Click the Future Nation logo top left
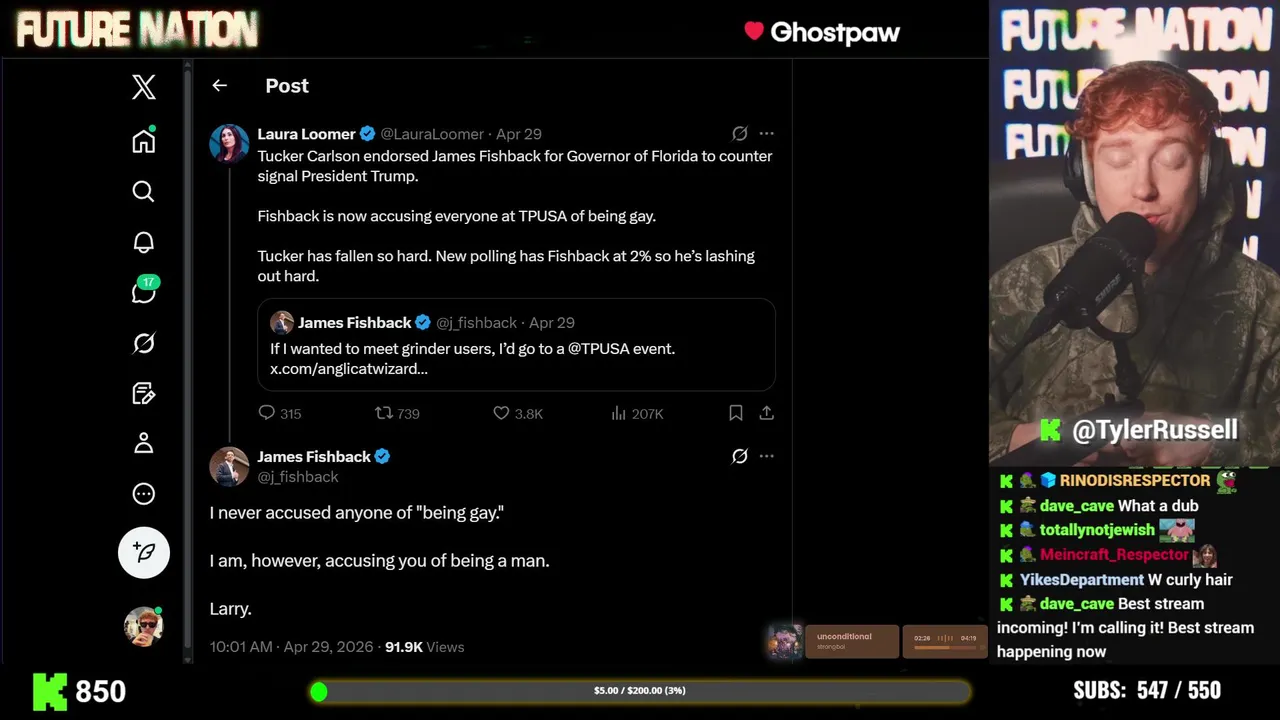1280x720 pixels. click(x=137, y=31)
